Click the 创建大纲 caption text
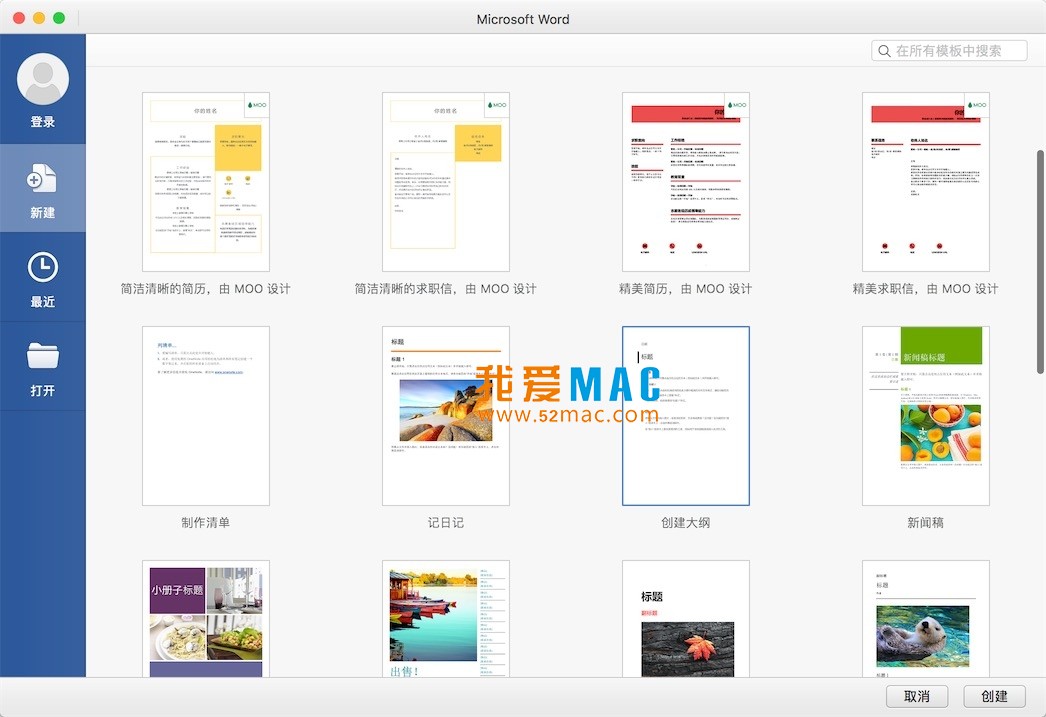Viewport: 1046px width, 717px height. point(686,523)
